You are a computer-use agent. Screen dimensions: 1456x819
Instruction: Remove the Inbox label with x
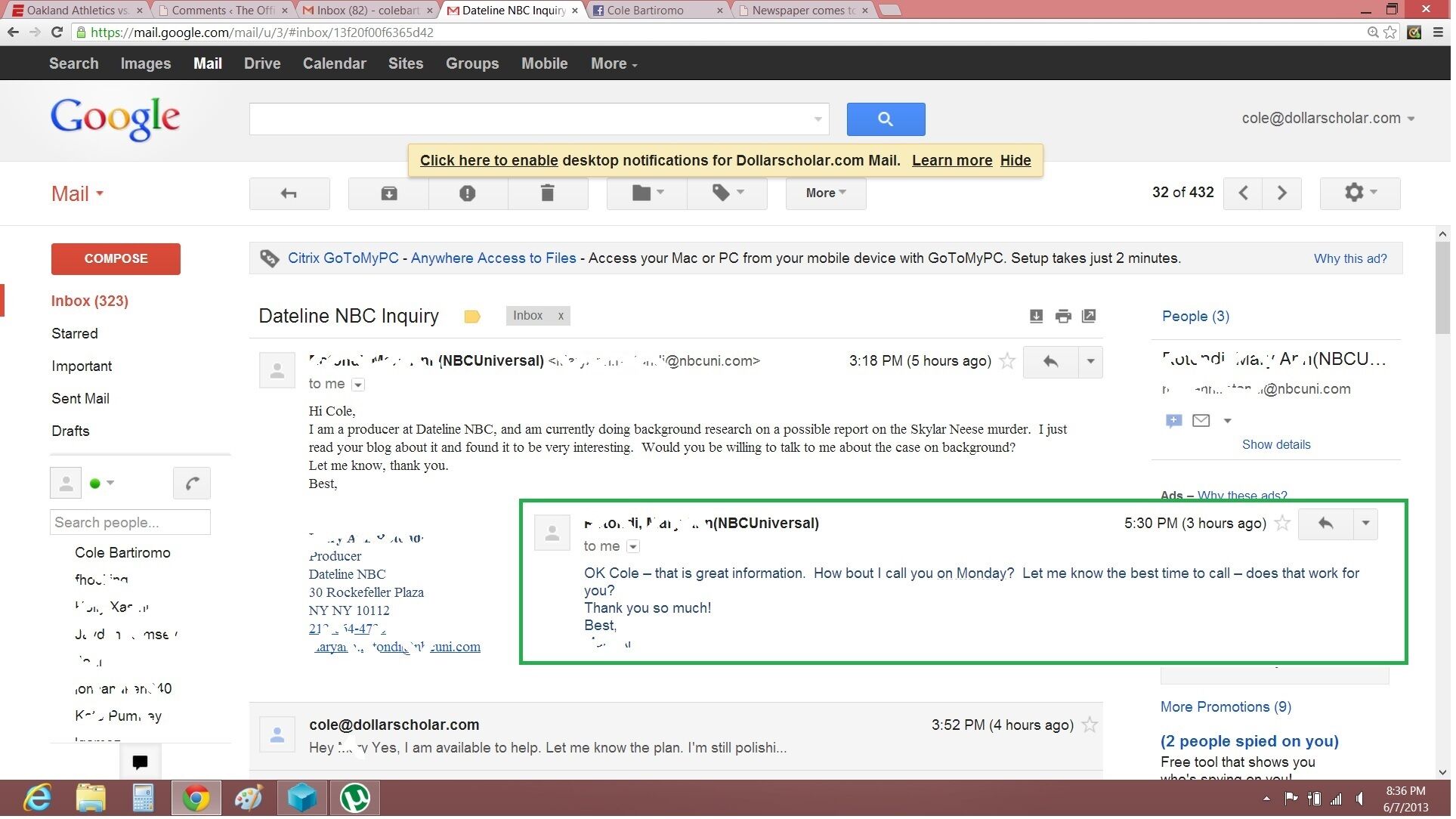tap(563, 317)
